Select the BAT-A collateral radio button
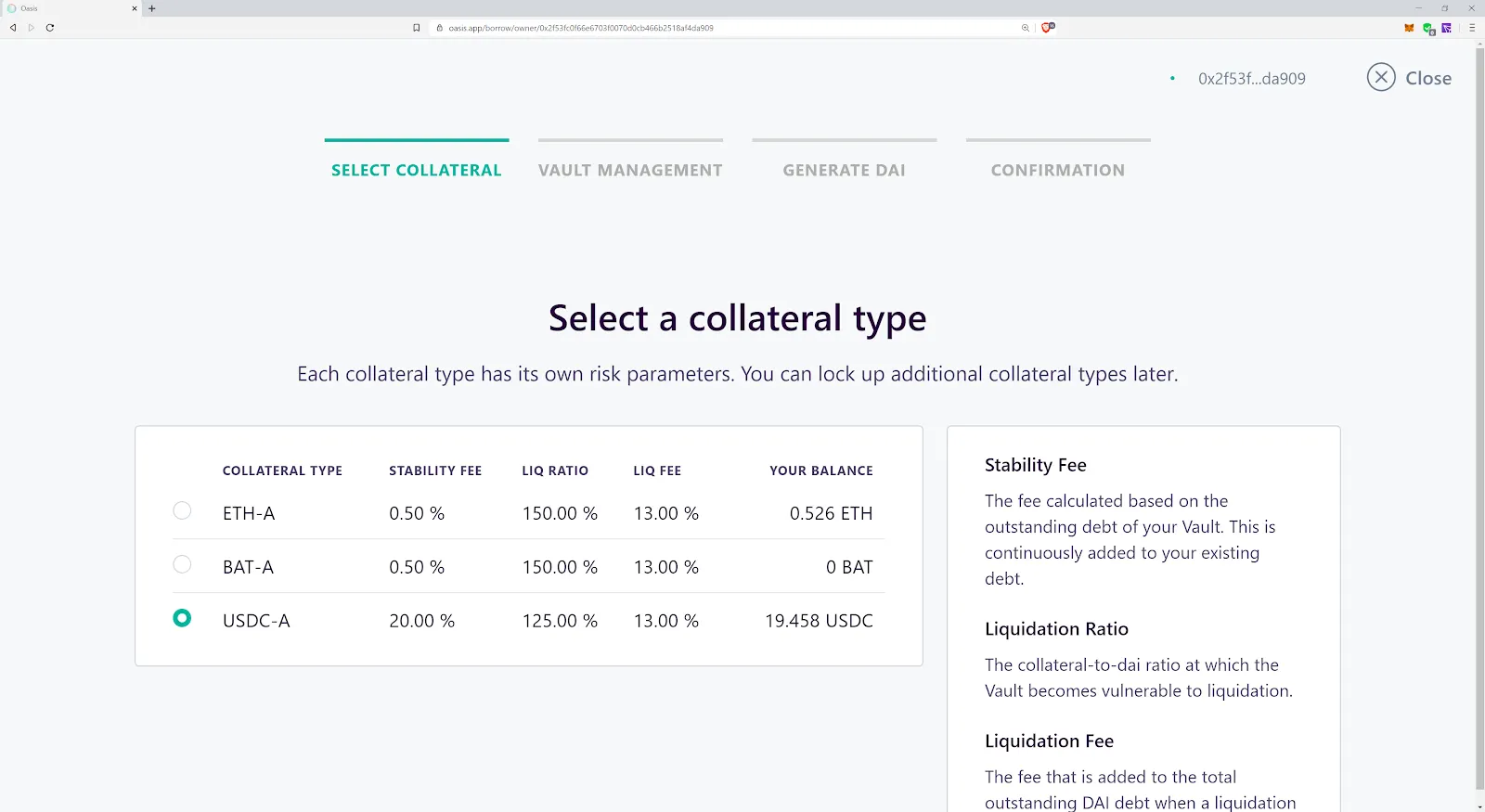The width and height of the screenshot is (1485, 812). [182, 564]
